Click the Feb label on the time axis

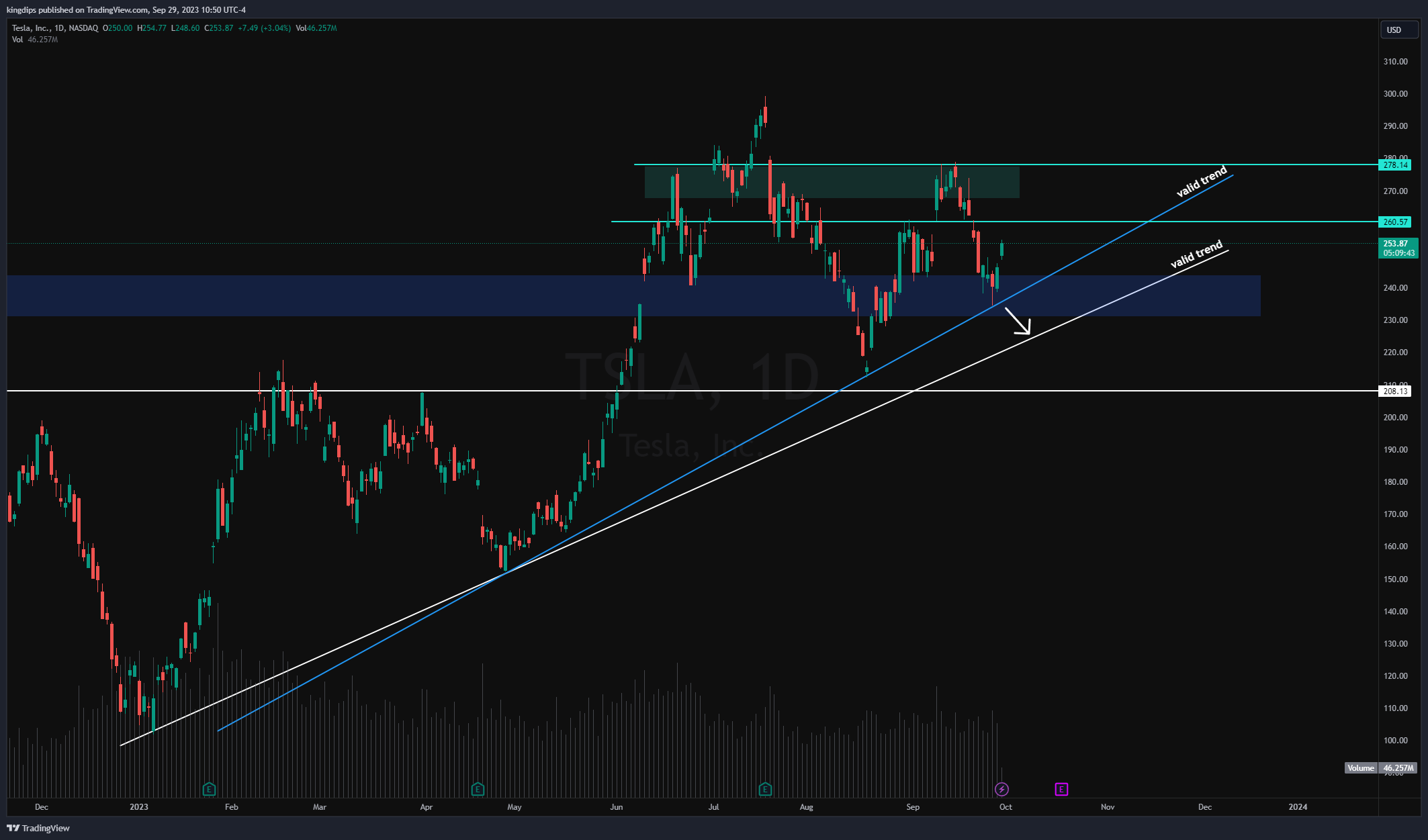[x=231, y=807]
